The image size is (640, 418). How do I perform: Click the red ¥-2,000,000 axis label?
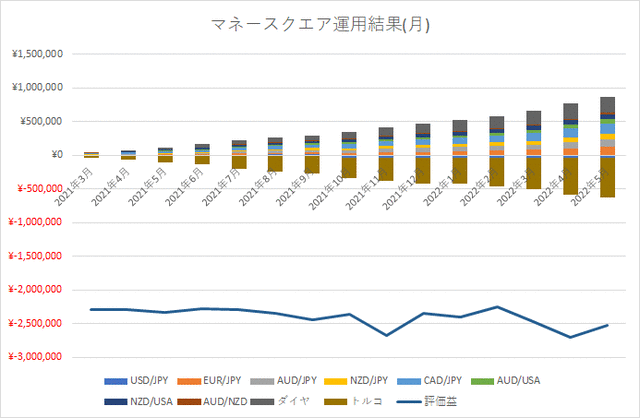pos(36,289)
